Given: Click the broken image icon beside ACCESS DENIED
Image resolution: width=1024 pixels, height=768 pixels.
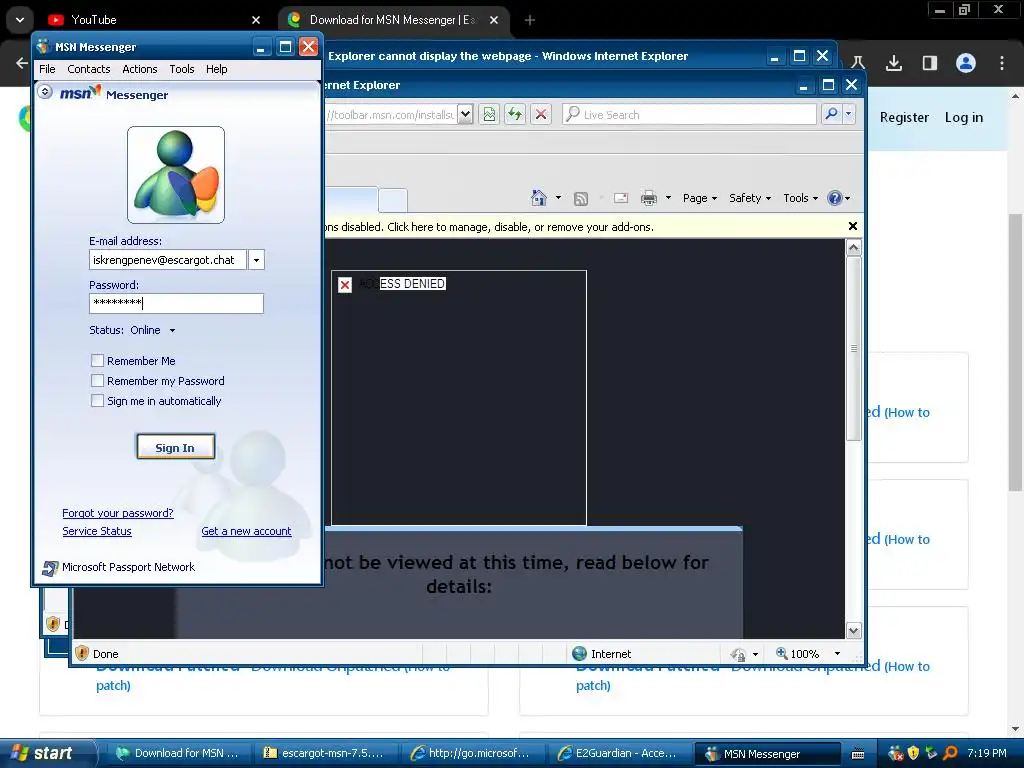Looking at the screenshot, I should pos(345,284).
